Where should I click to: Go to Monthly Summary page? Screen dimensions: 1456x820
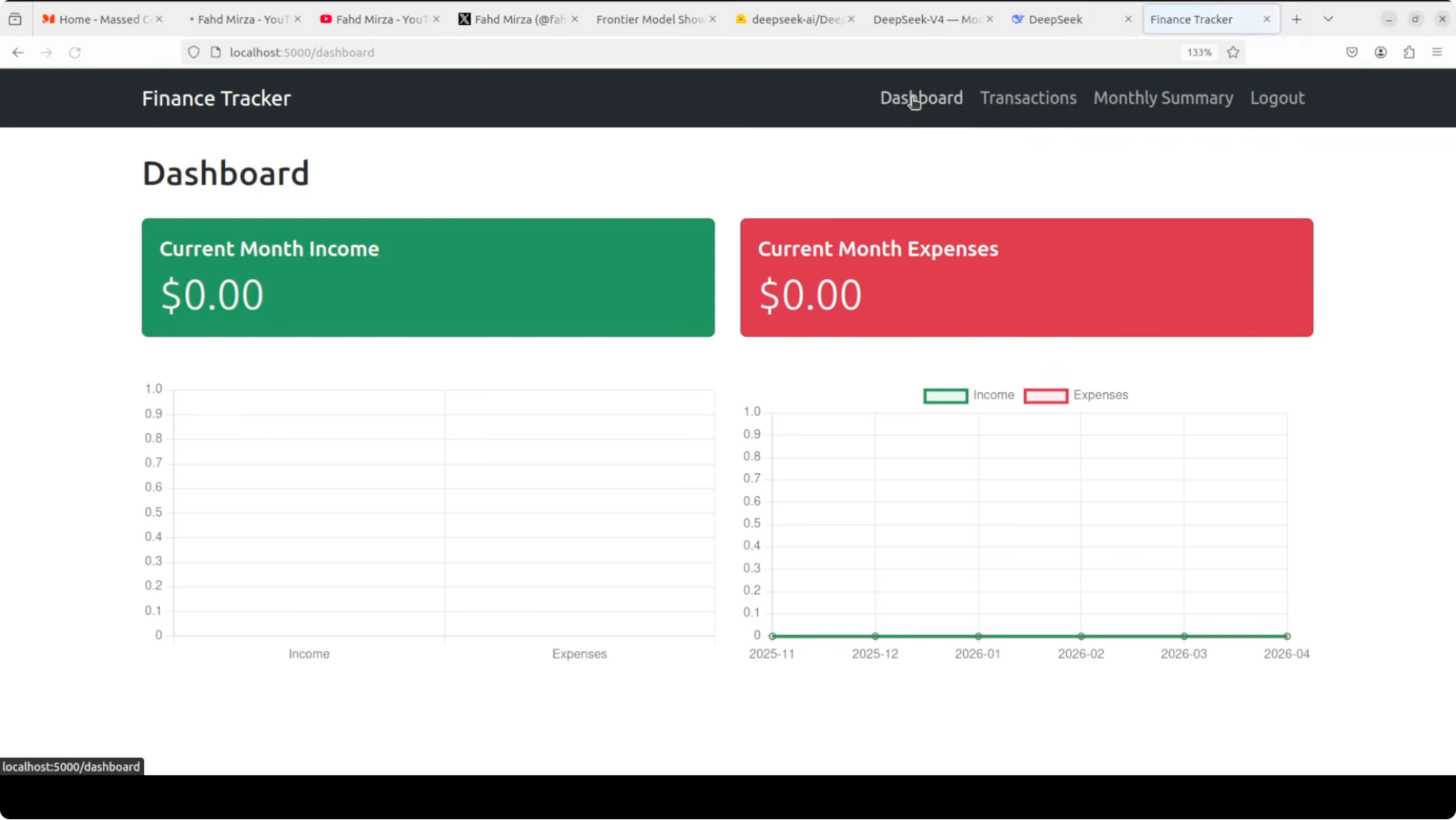click(x=1163, y=98)
